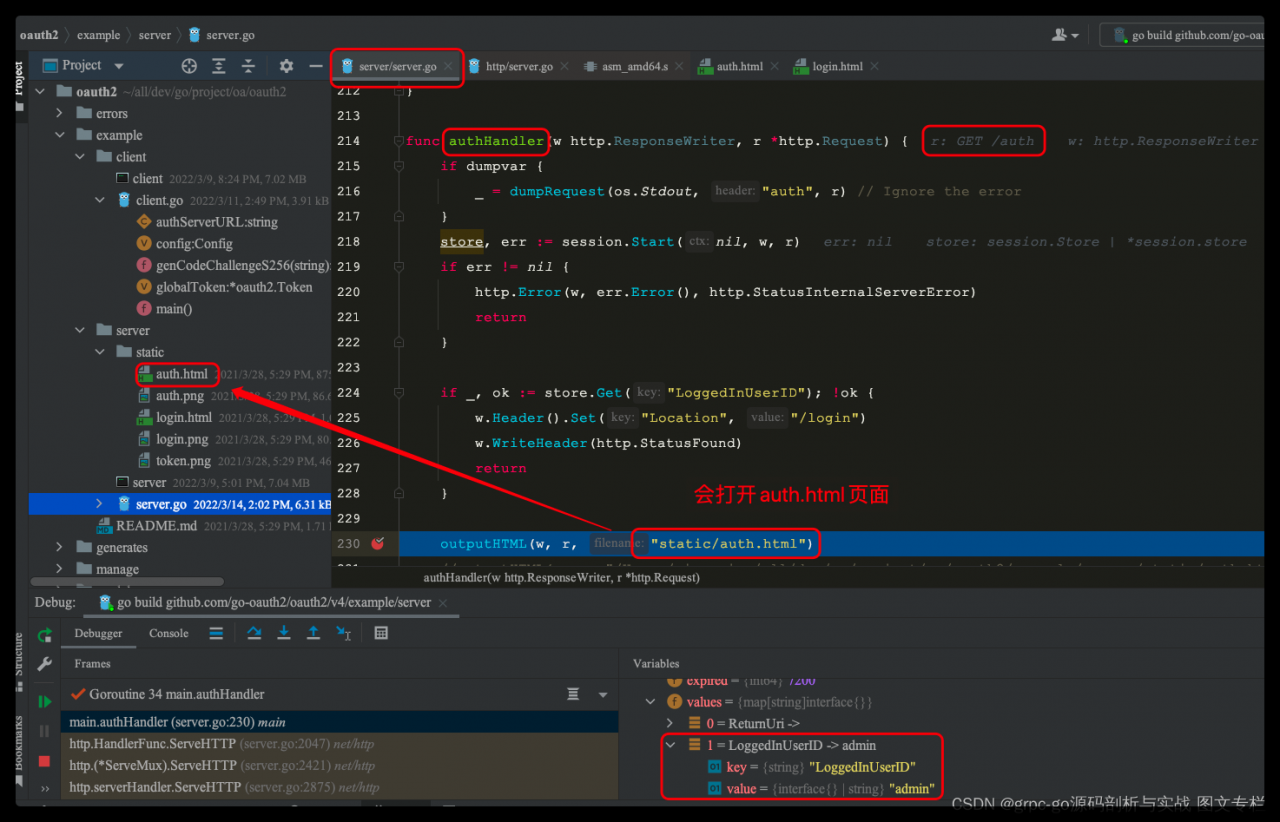Pause the running program
1280x822 pixels.
click(x=44, y=731)
